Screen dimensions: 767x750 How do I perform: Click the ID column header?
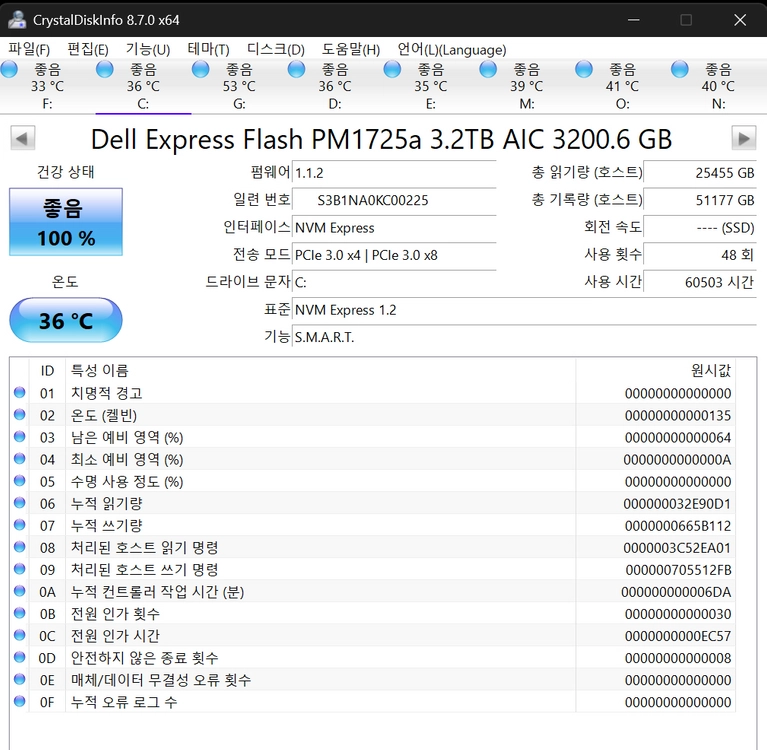click(47, 370)
